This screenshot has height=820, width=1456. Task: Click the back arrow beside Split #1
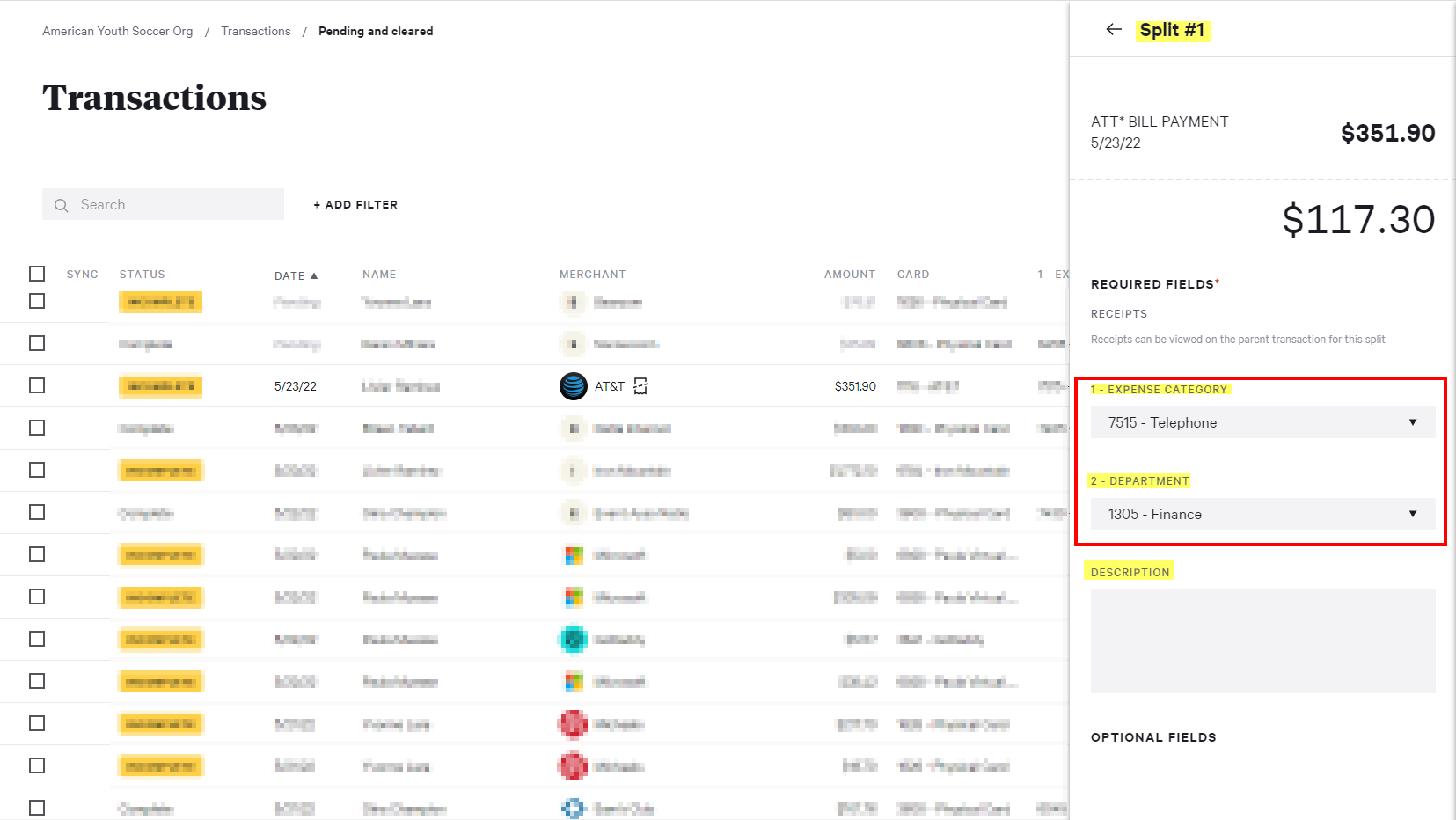click(x=1113, y=30)
